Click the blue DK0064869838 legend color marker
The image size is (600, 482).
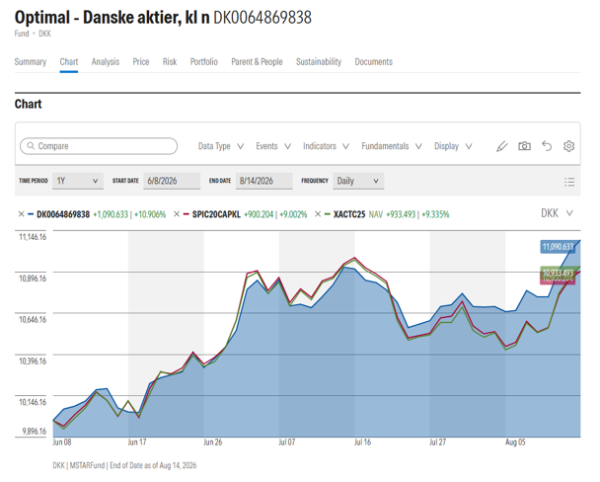click(x=31, y=214)
